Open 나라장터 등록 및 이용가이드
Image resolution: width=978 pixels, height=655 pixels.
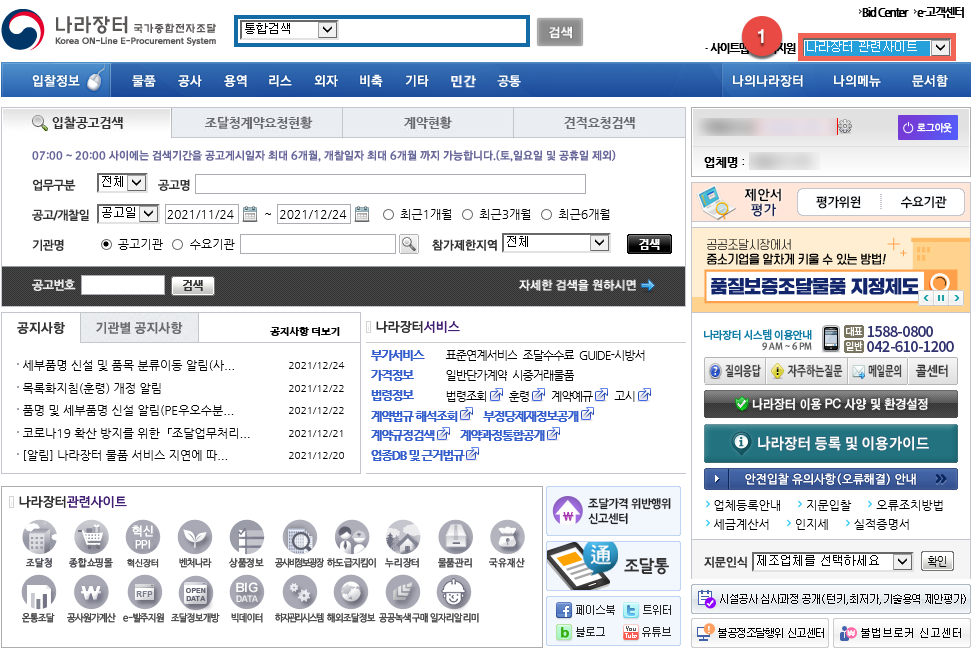tap(831, 443)
